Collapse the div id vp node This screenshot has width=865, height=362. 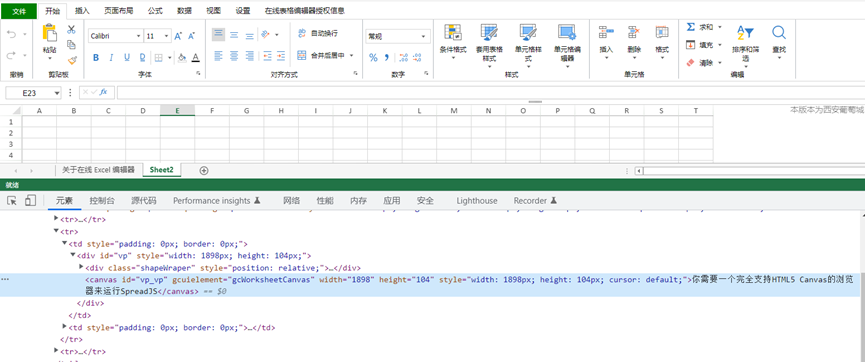pyautogui.click(x=72, y=255)
